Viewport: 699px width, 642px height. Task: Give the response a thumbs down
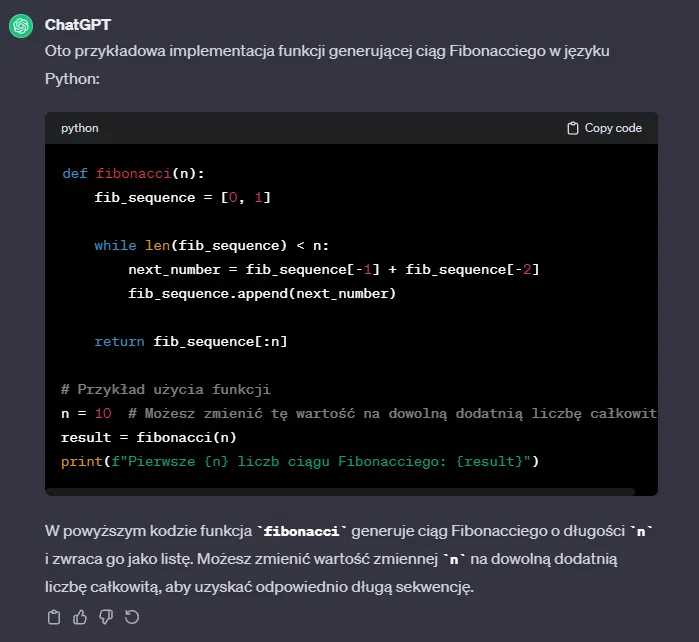click(x=106, y=616)
